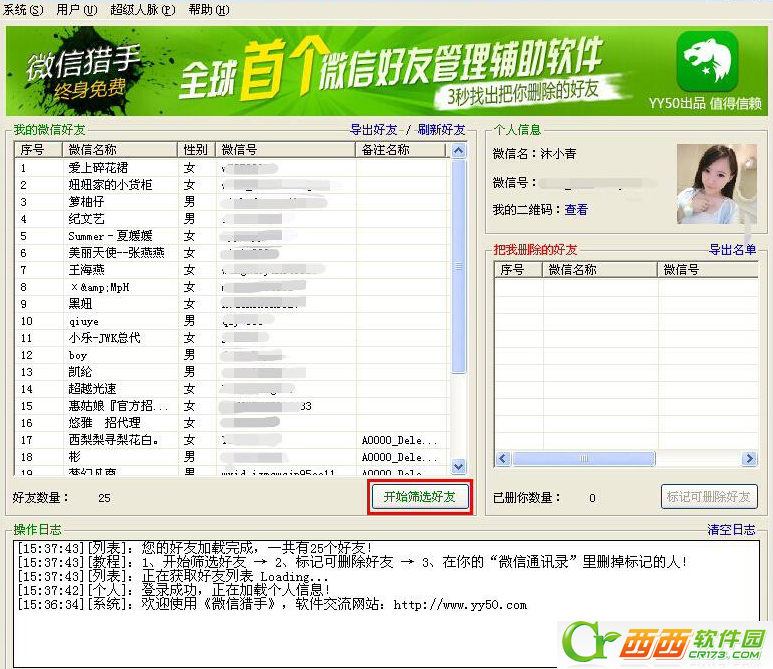773x669 pixels.
Task: Select friend row 妞妞家的小货柜
Action: [232, 185]
